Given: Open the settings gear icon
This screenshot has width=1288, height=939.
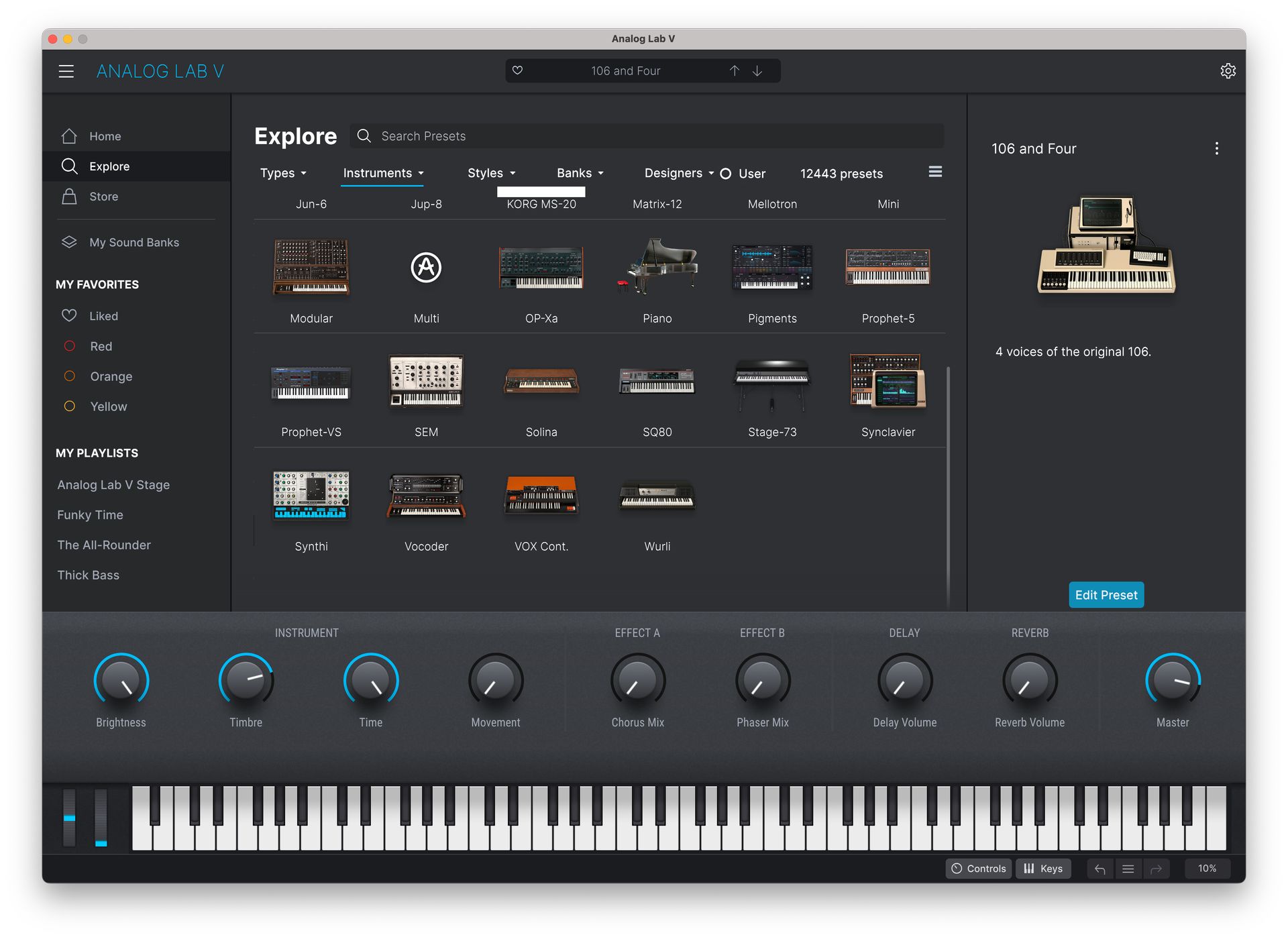Looking at the screenshot, I should click(x=1228, y=71).
